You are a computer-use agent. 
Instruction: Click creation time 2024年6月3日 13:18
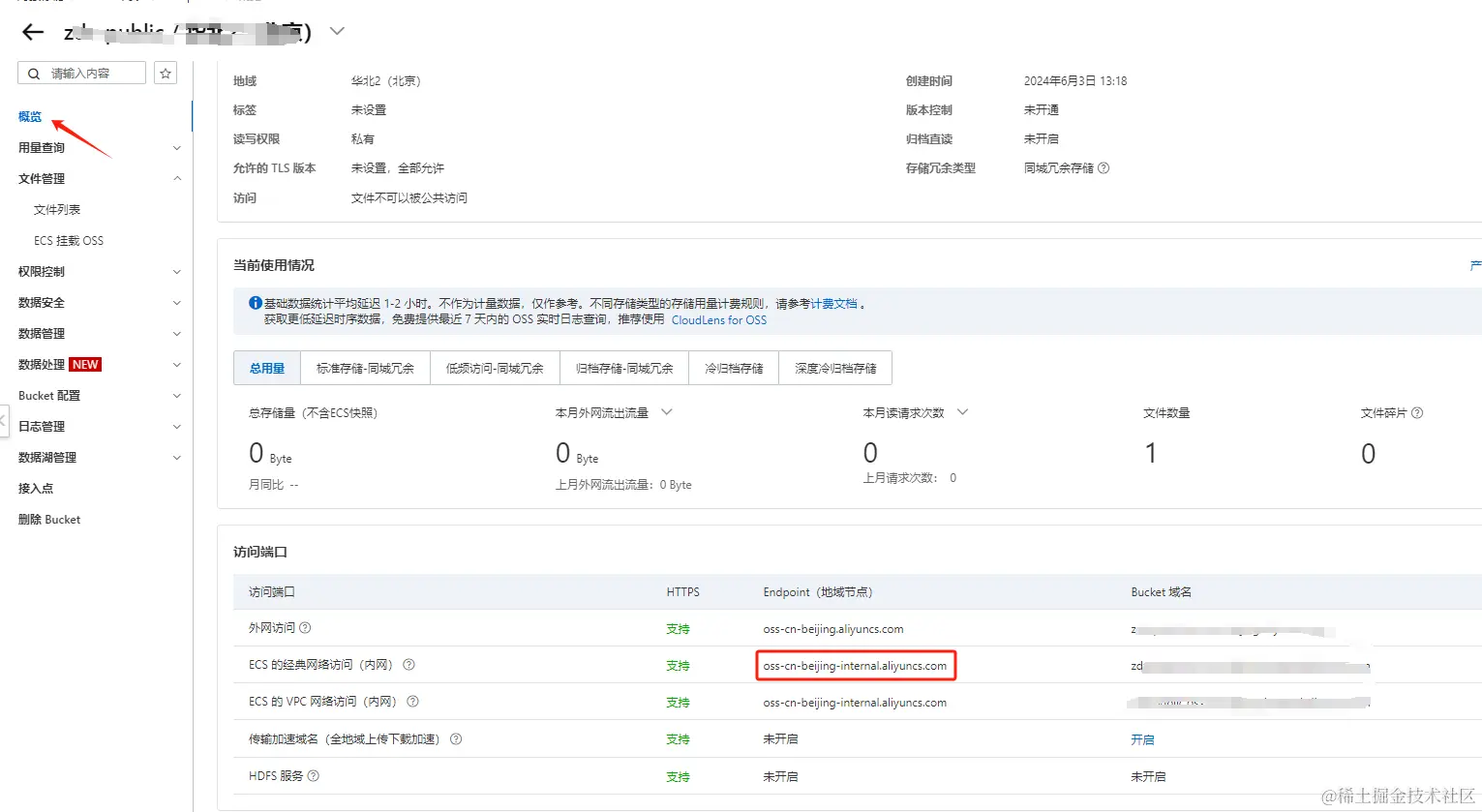1075,81
